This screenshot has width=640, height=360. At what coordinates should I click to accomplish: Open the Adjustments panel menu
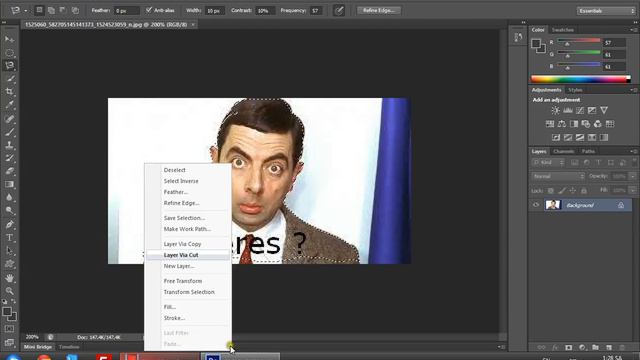[x=633, y=90]
